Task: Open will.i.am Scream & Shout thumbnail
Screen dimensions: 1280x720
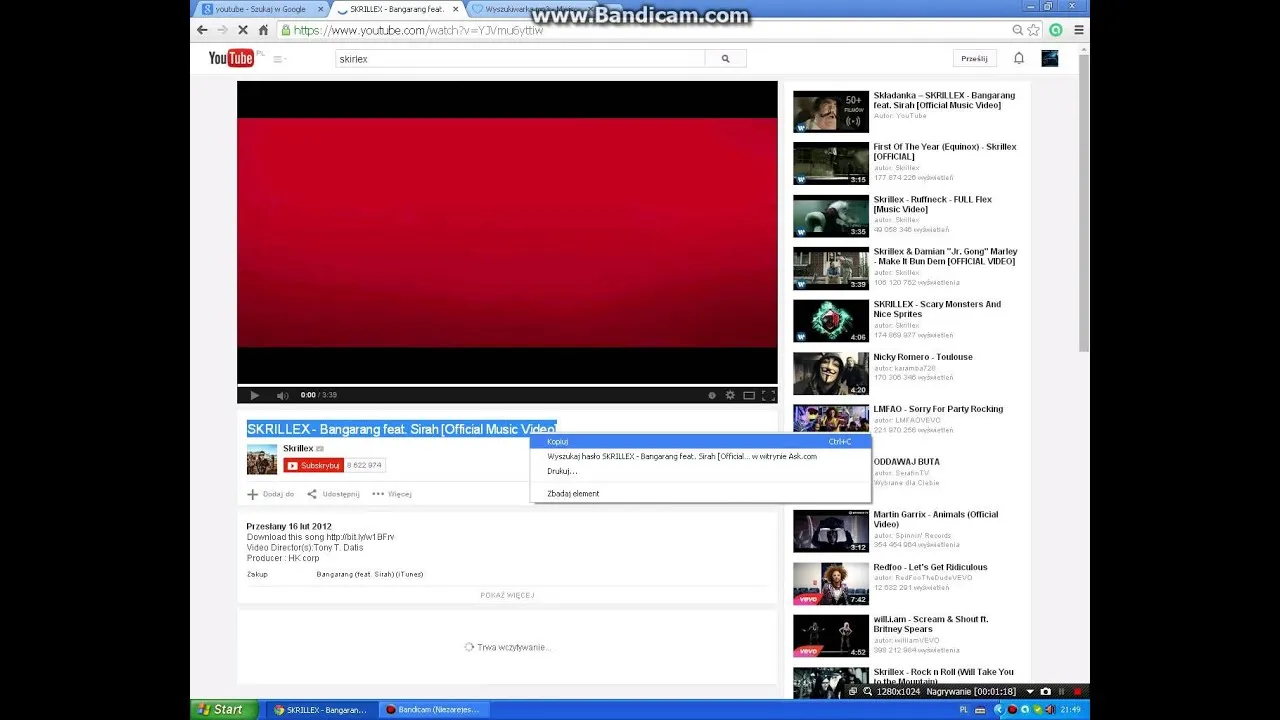Action: tap(831, 636)
